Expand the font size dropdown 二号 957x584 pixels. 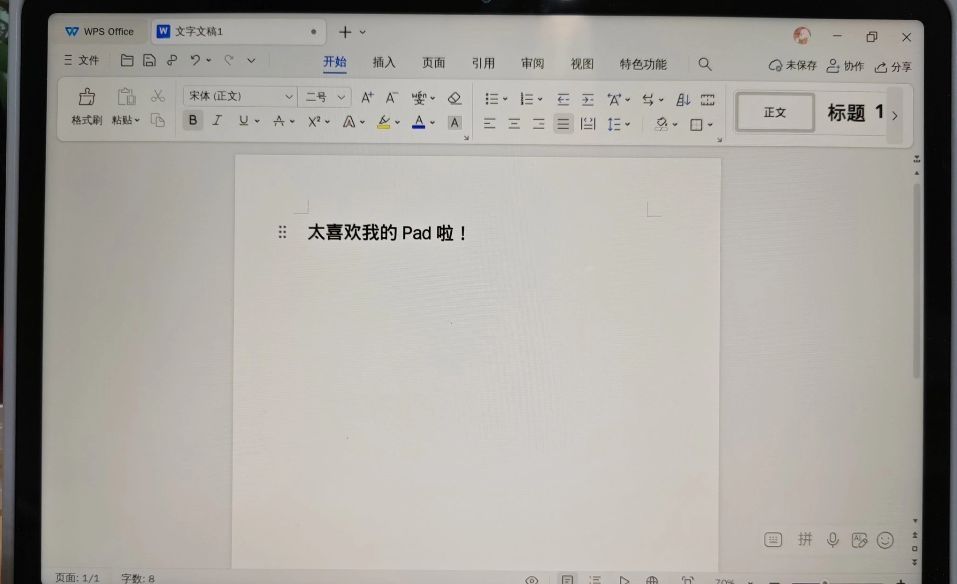[327, 97]
